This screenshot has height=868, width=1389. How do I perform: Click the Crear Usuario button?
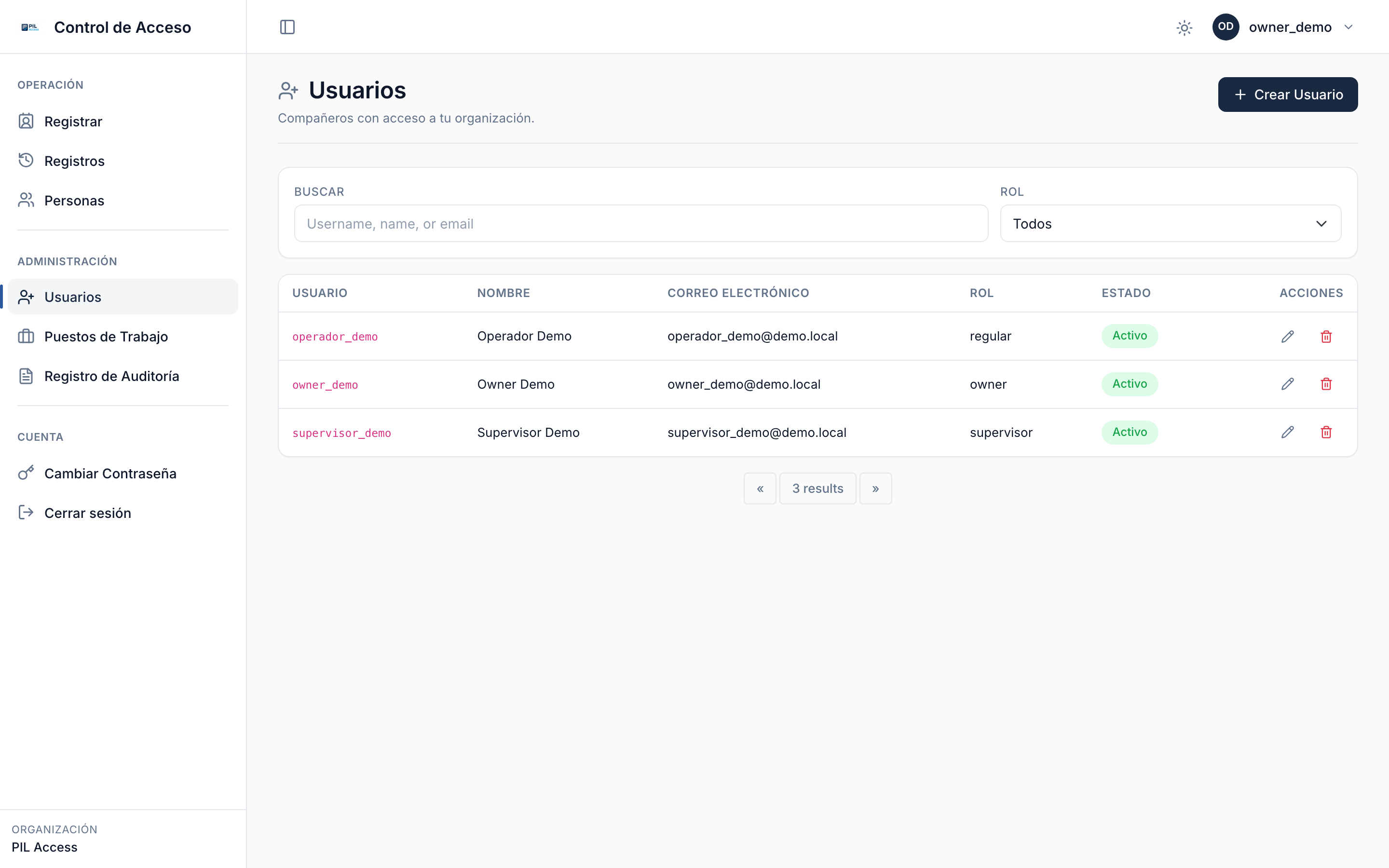tap(1287, 94)
